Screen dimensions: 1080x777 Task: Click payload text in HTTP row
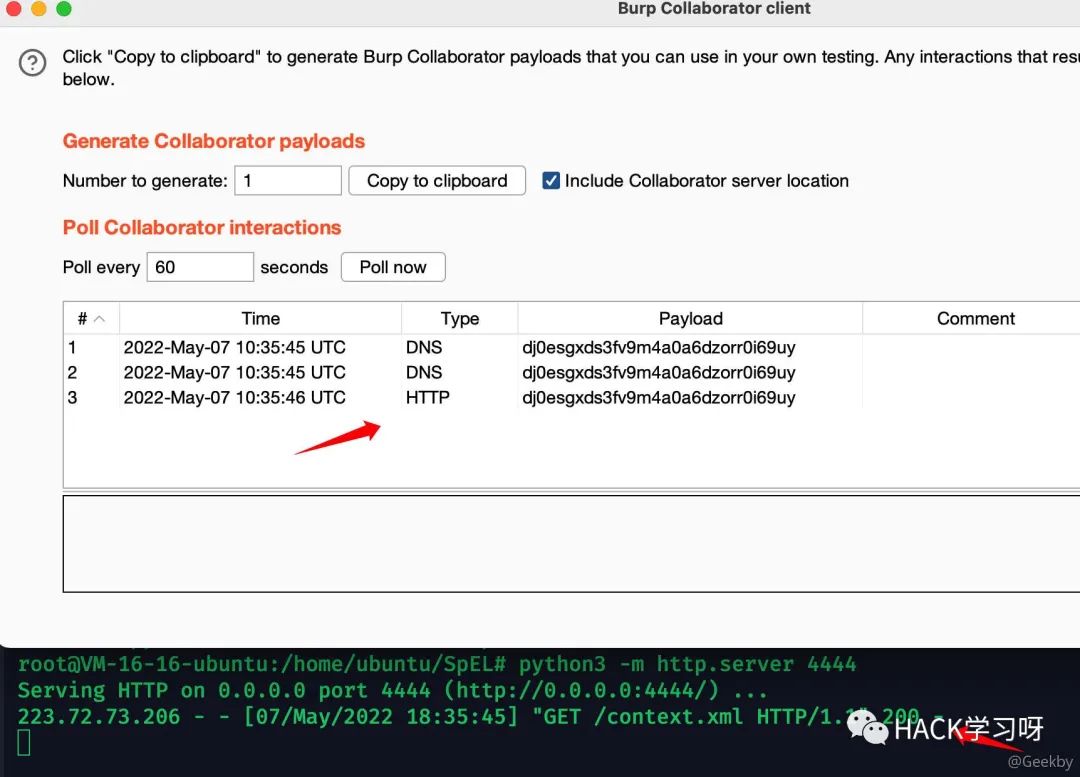click(658, 397)
